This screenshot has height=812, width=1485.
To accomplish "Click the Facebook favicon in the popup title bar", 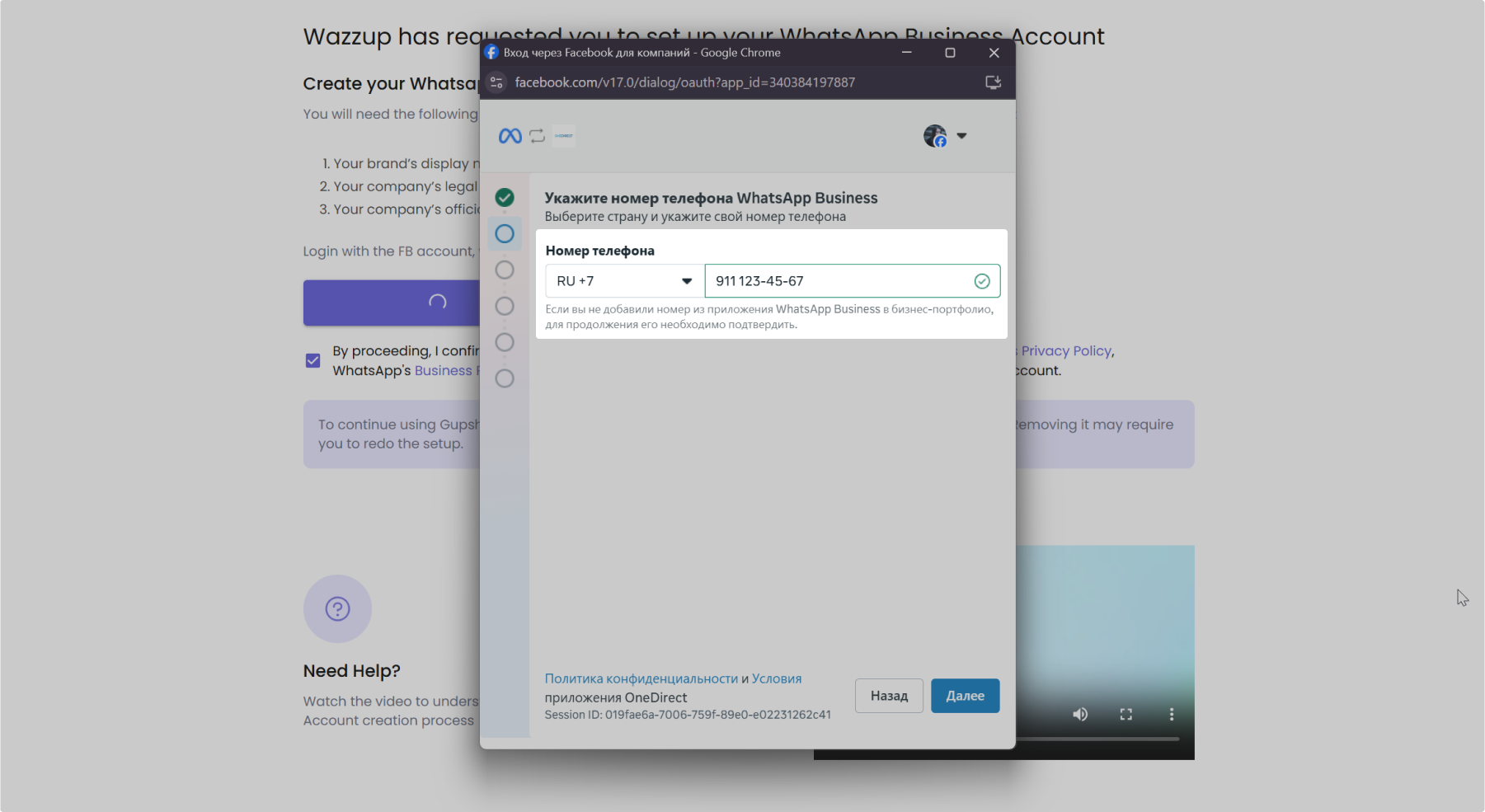I will click(x=491, y=52).
